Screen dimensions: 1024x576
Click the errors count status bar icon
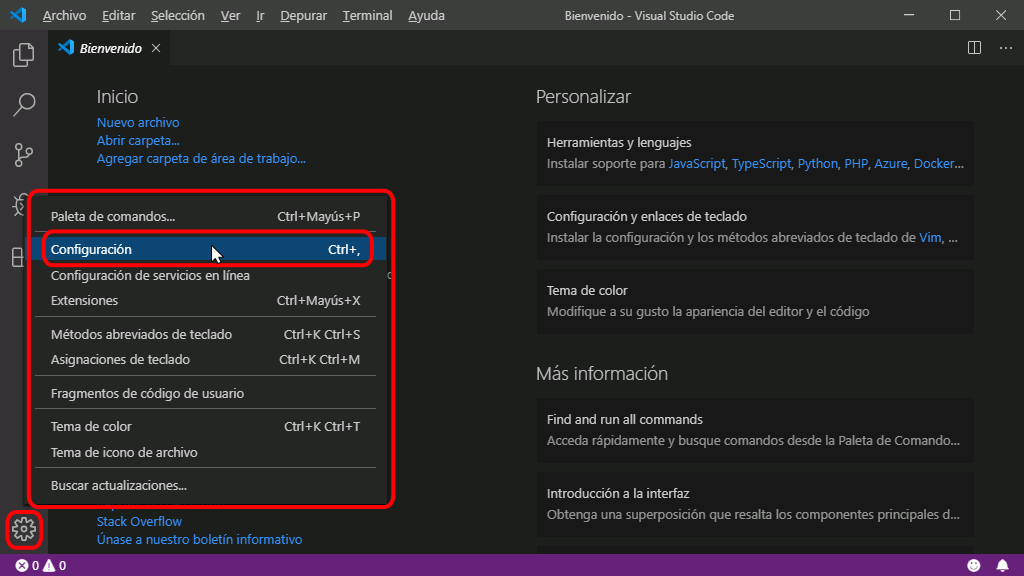click(27, 566)
